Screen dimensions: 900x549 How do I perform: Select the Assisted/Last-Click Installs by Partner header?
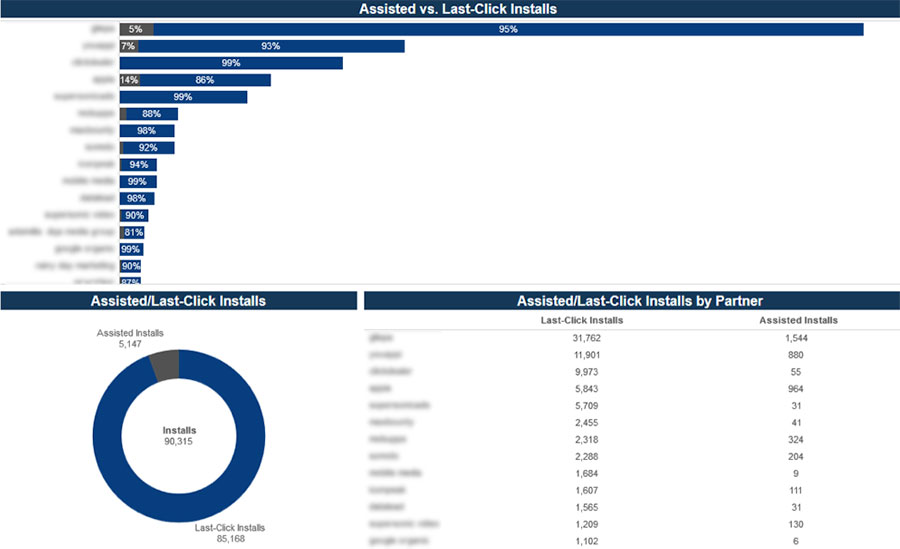click(x=631, y=300)
